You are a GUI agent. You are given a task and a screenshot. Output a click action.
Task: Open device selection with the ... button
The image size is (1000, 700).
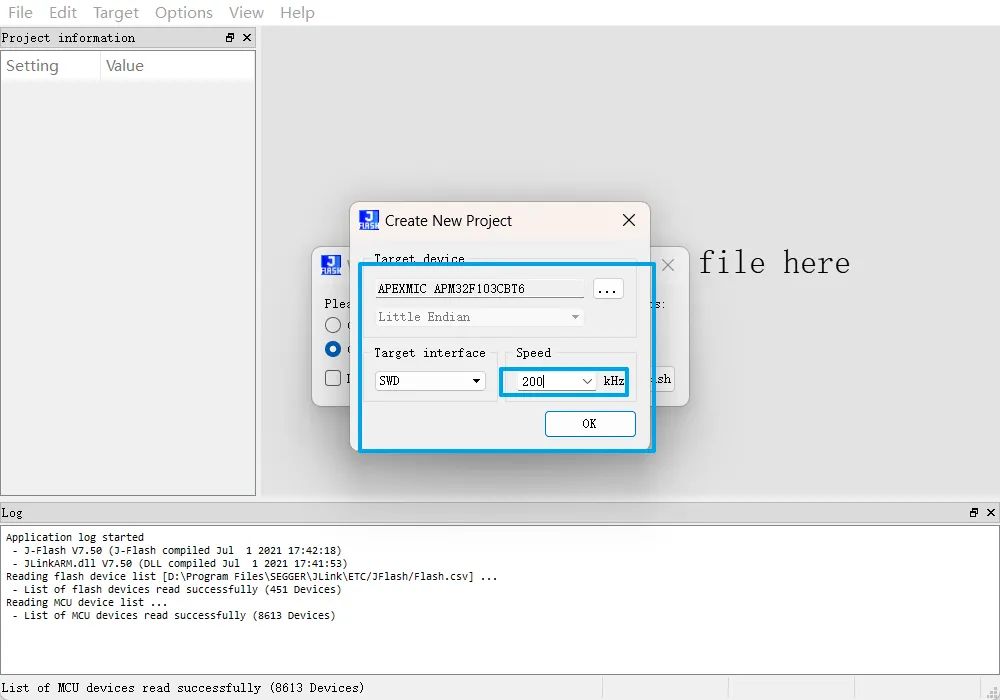coord(608,289)
